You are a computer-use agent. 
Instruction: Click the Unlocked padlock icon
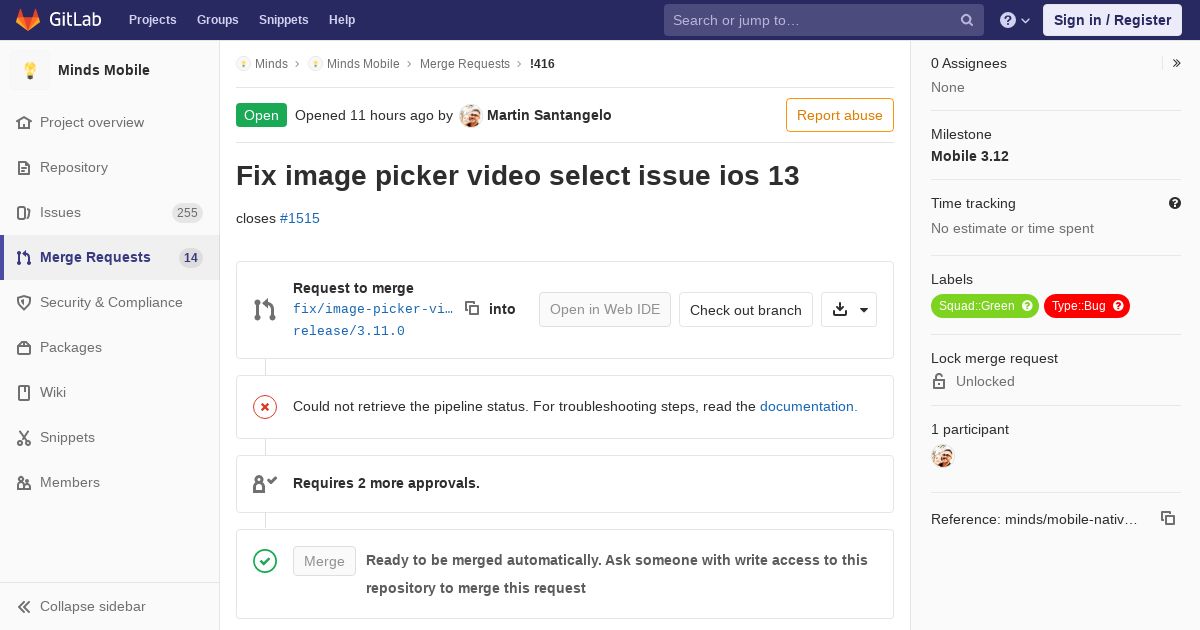939,381
